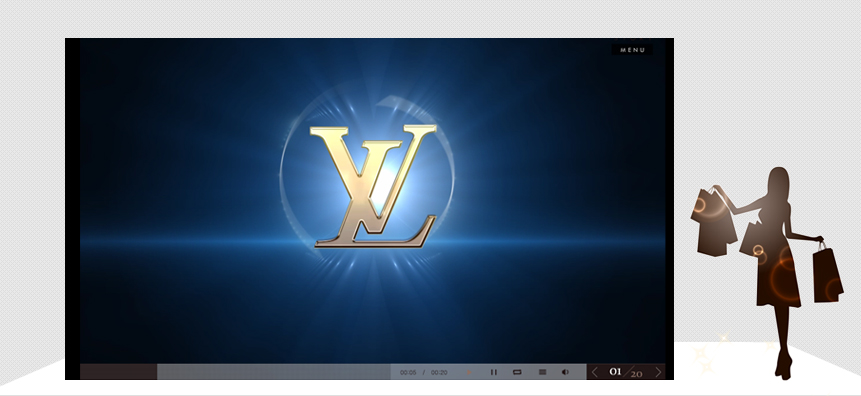Click the shopping bag in her raised hand
Image resolution: width=861 pixels, height=396 pixels.
pyautogui.click(x=713, y=222)
